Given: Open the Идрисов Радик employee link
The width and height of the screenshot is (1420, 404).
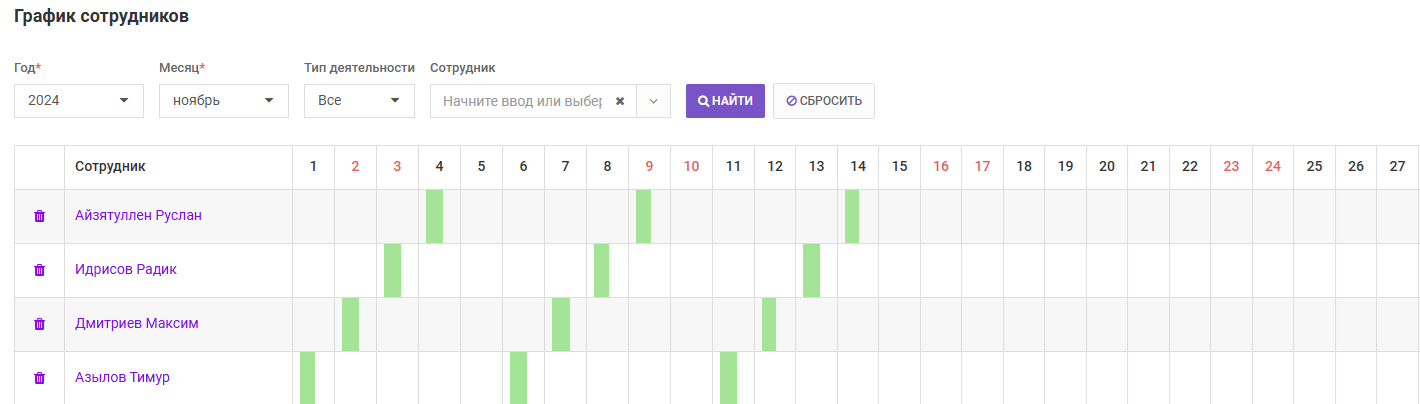Looking at the screenshot, I should click(x=126, y=270).
